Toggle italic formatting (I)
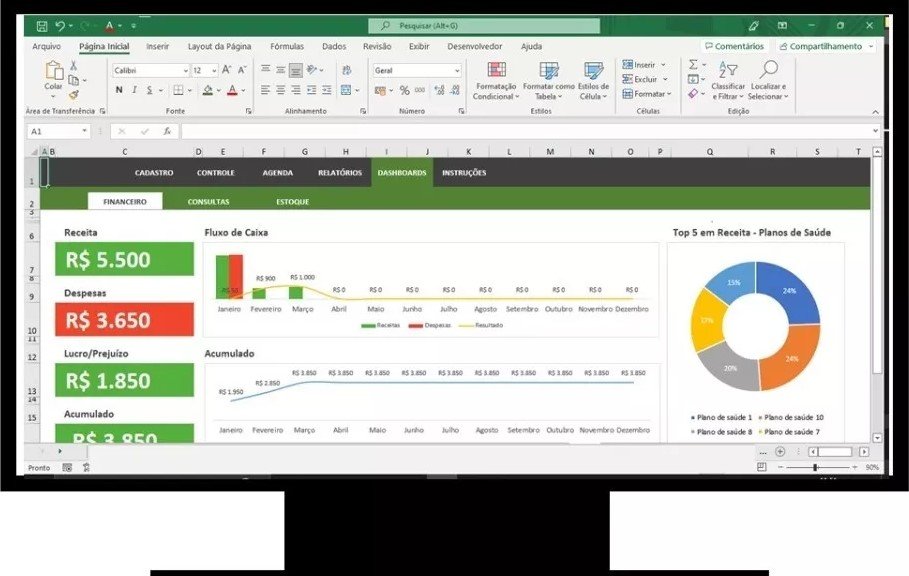 [134, 90]
